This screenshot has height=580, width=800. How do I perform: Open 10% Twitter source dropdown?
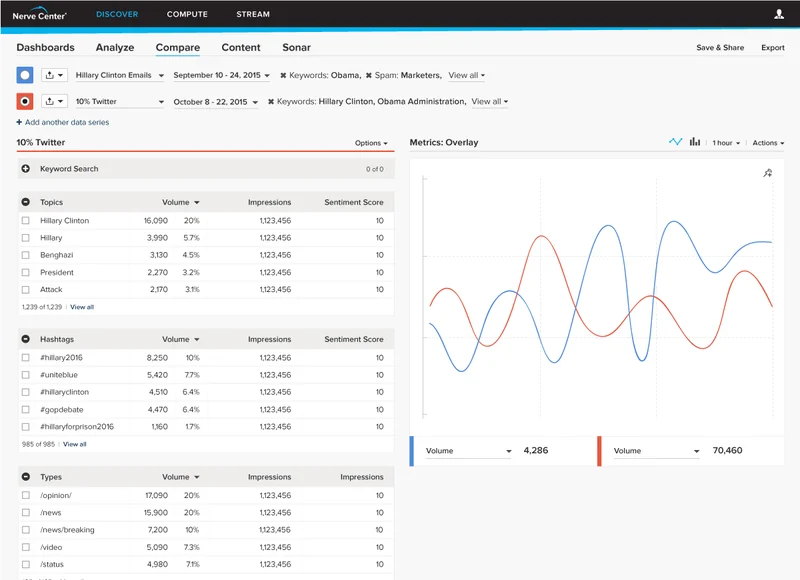[x=120, y=102]
